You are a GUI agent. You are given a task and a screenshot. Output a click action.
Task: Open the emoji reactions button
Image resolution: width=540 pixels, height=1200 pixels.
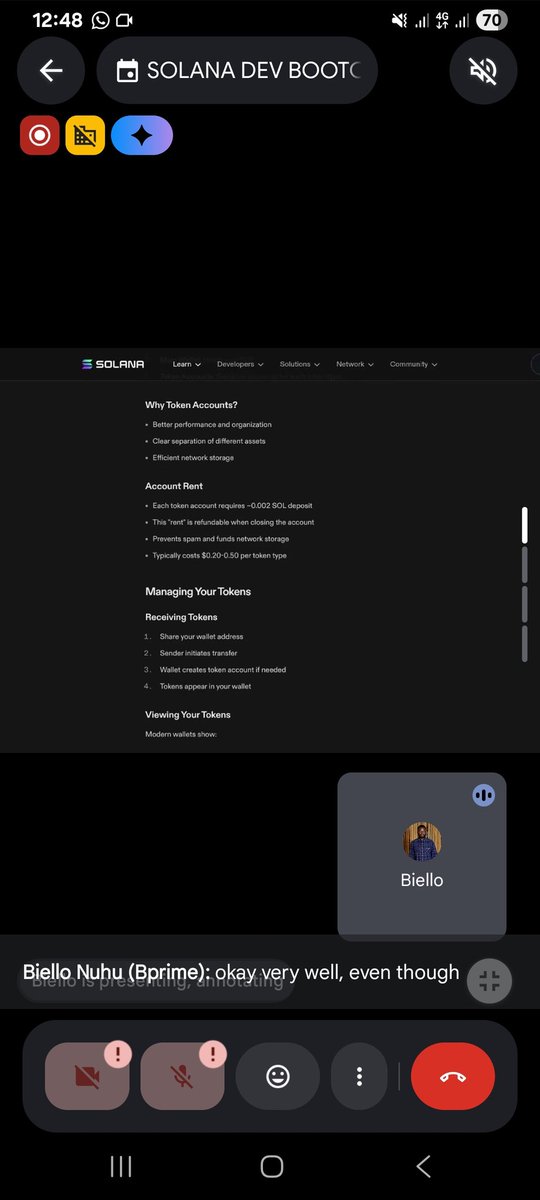[x=278, y=1076]
